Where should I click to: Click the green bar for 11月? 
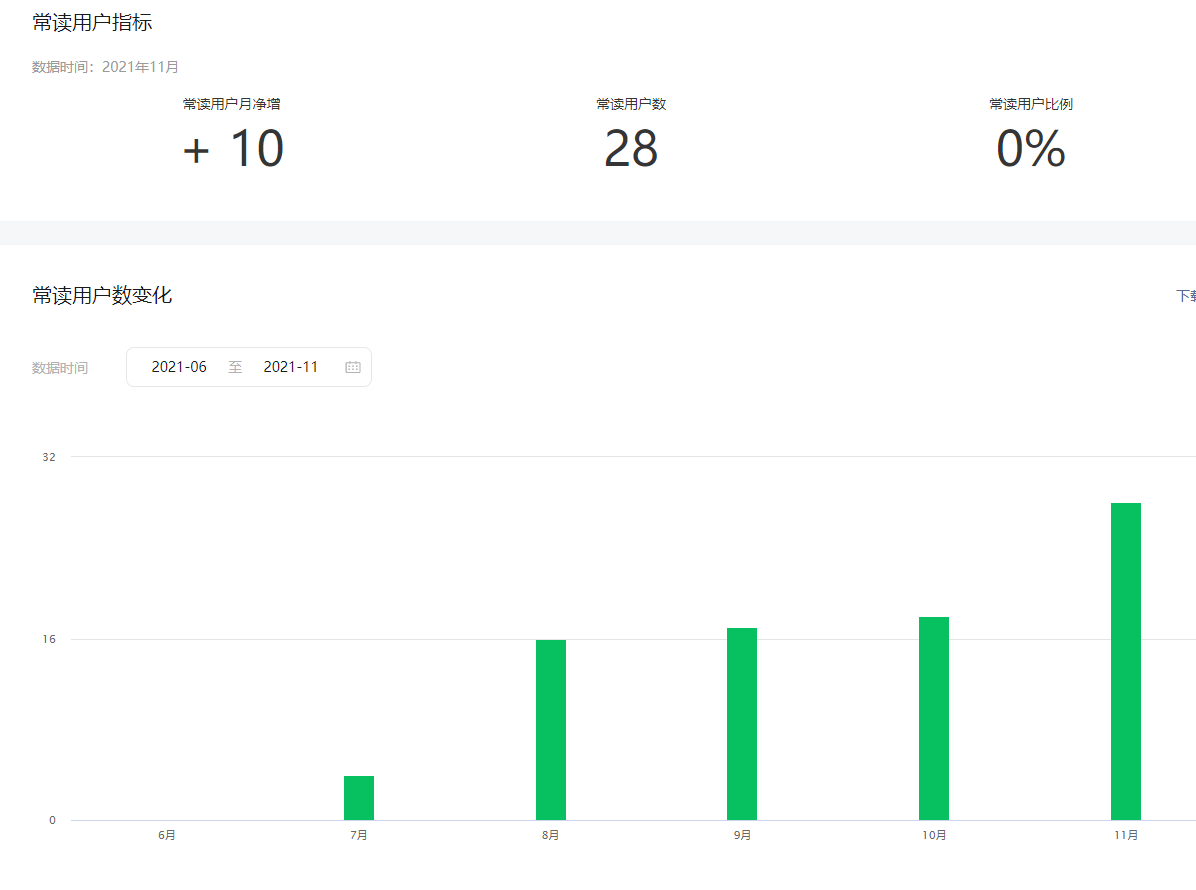1125,661
